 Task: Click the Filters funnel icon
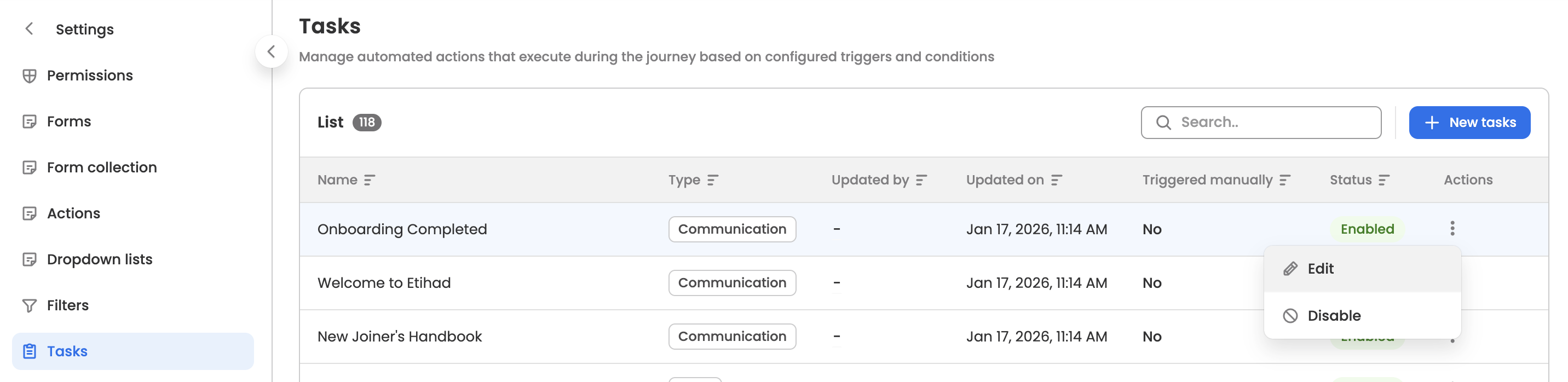[29, 305]
